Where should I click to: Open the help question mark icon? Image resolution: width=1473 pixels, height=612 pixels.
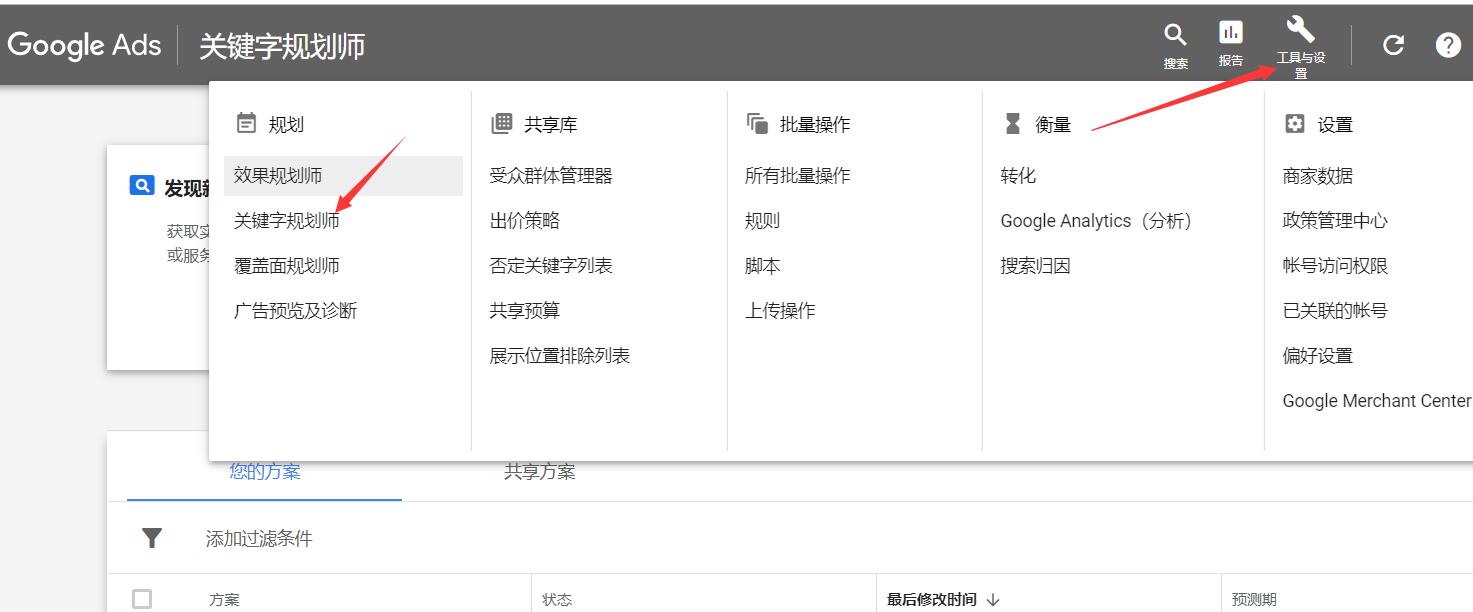tap(1448, 45)
